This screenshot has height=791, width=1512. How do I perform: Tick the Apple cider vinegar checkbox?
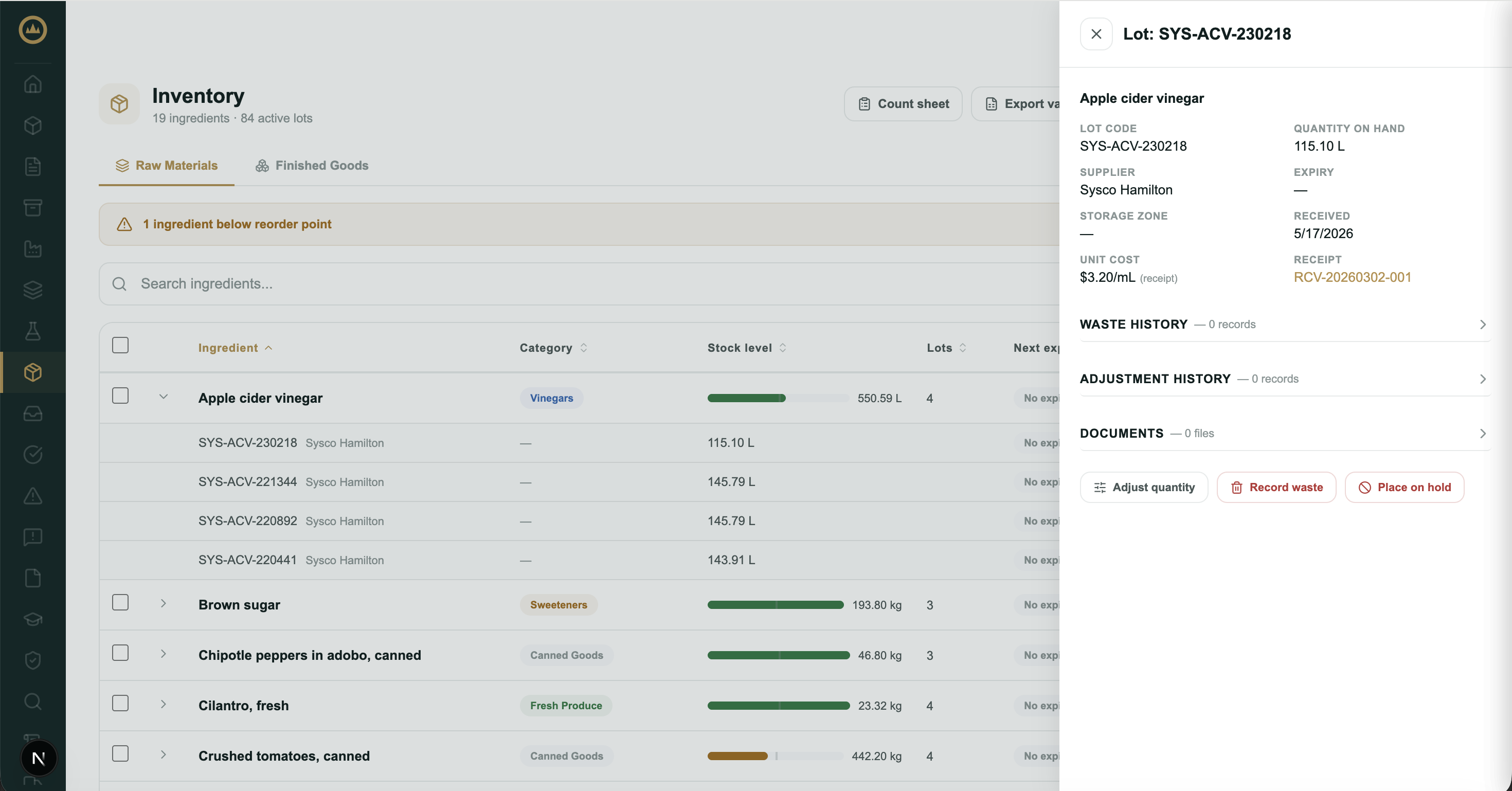tap(120, 395)
